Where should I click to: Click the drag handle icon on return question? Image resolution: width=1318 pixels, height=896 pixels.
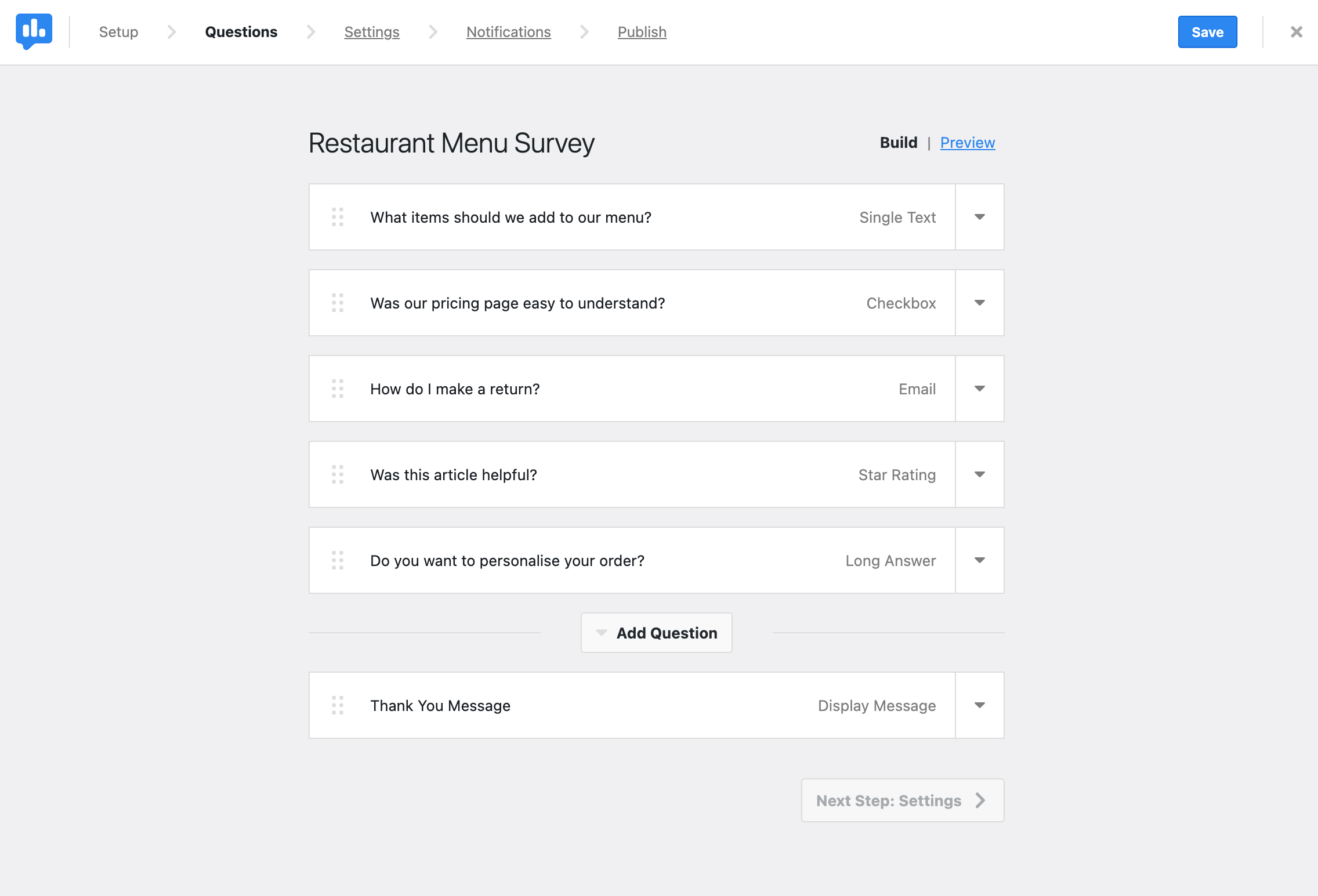pos(338,388)
